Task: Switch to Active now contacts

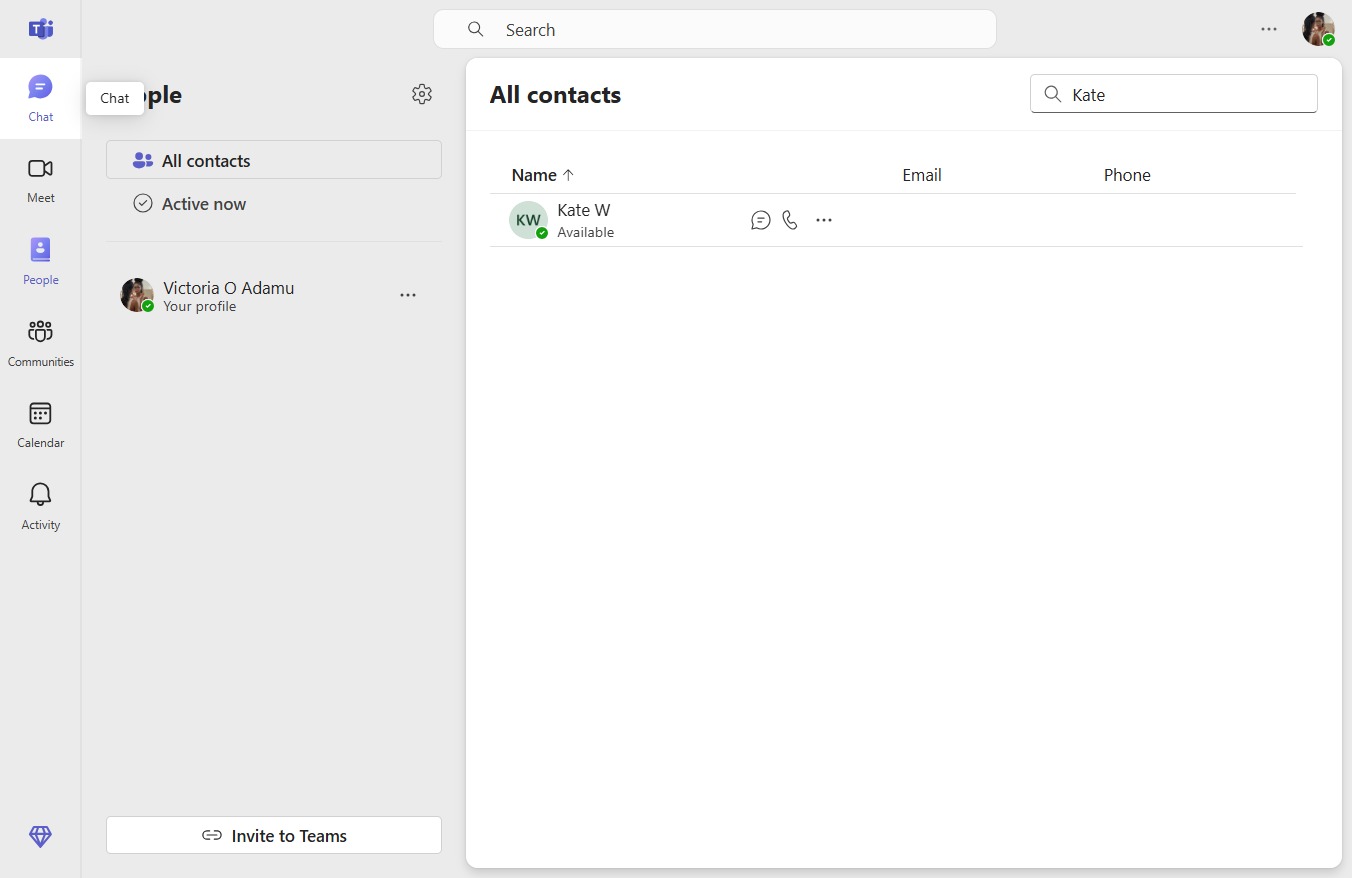Action: [x=274, y=204]
